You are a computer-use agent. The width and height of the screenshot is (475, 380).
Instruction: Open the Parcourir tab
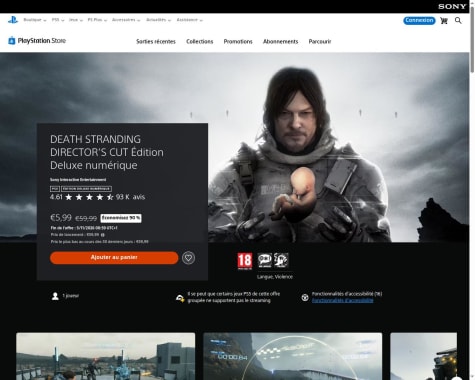click(320, 41)
